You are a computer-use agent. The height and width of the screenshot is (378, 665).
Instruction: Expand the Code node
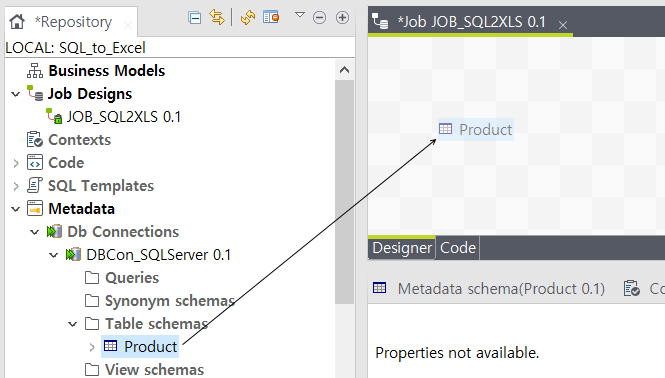pos(16,163)
